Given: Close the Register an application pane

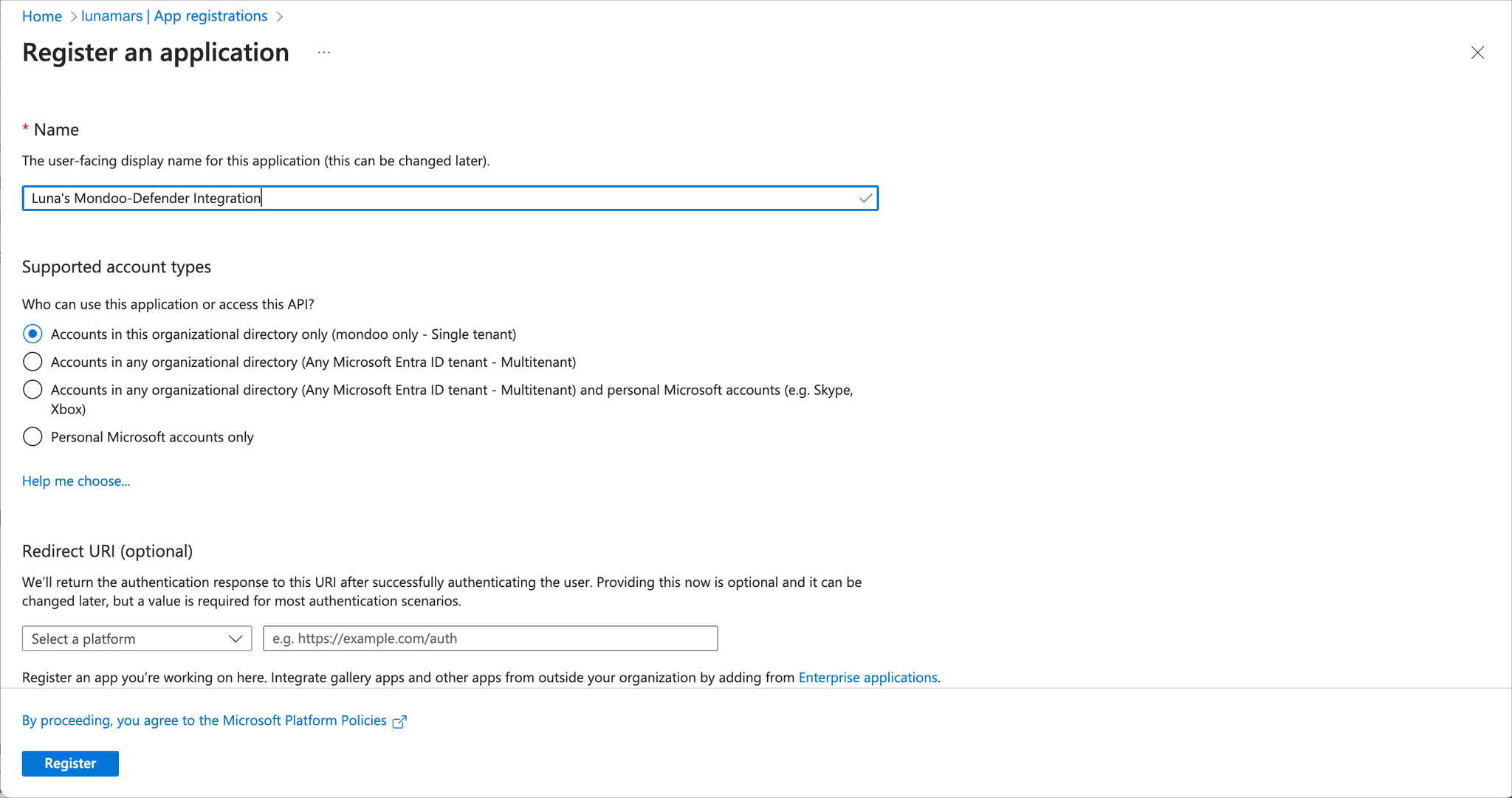Looking at the screenshot, I should [1477, 52].
